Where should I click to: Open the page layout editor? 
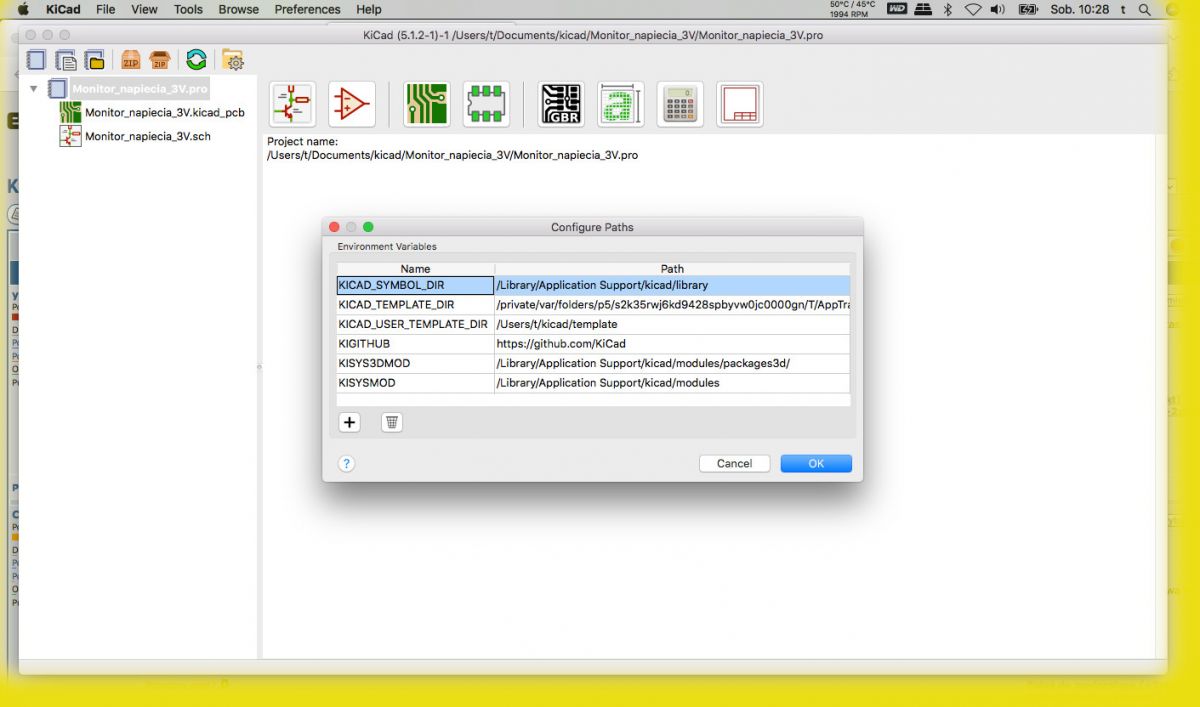[x=740, y=104]
